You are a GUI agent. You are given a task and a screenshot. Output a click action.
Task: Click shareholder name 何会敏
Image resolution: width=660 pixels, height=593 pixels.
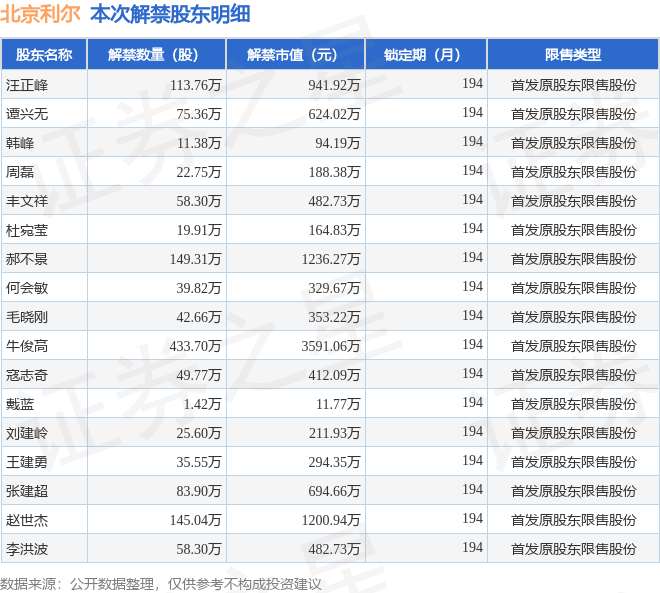click(x=27, y=288)
